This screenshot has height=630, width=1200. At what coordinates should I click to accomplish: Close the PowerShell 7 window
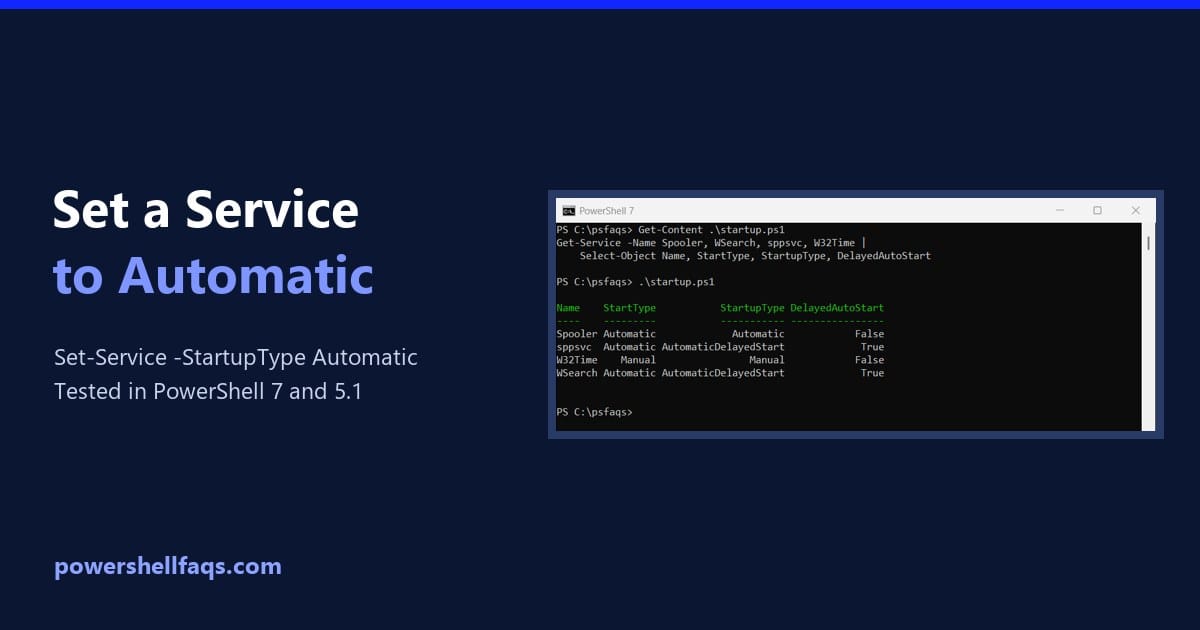point(1136,211)
